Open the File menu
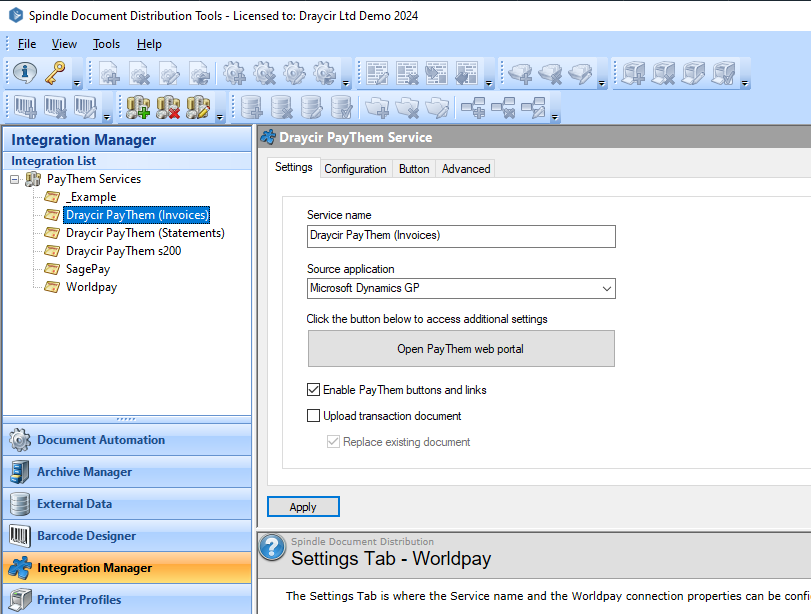This screenshot has height=614, width=811. pyautogui.click(x=27, y=44)
